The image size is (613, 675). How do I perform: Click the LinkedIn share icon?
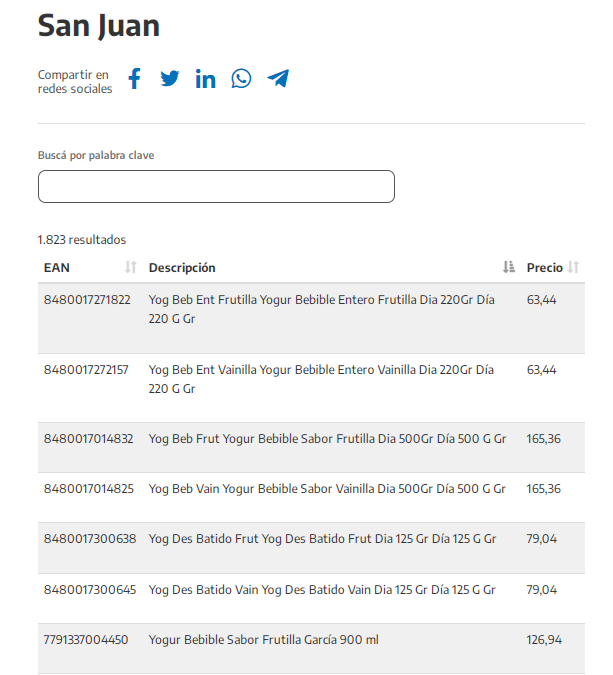(205, 79)
